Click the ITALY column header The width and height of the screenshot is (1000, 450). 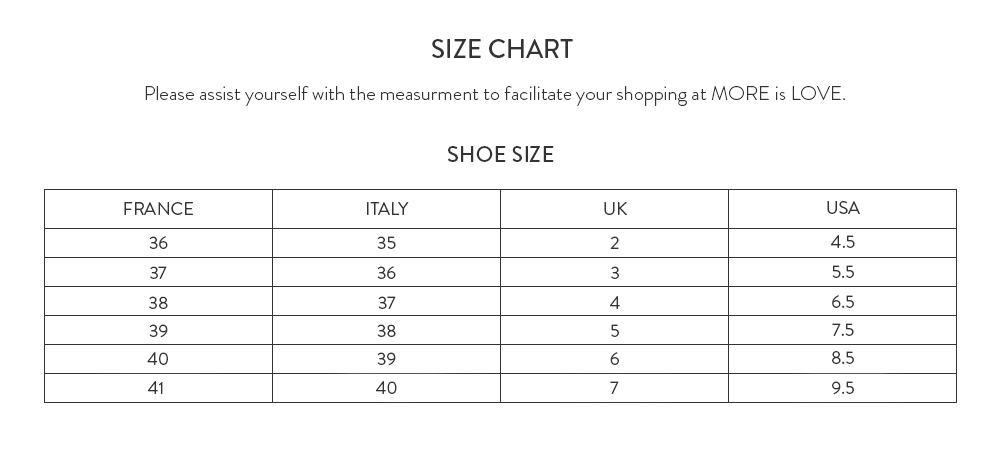point(386,209)
